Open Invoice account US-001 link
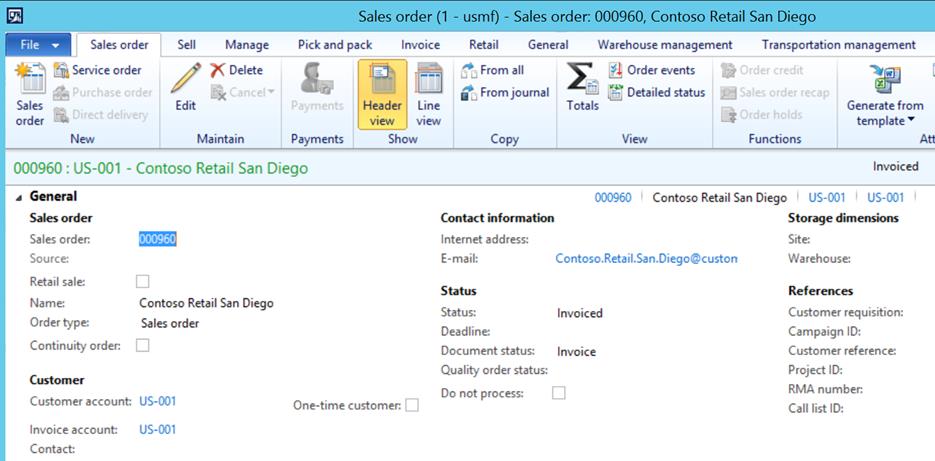The width and height of the screenshot is (935, 461). click(157, 429)
